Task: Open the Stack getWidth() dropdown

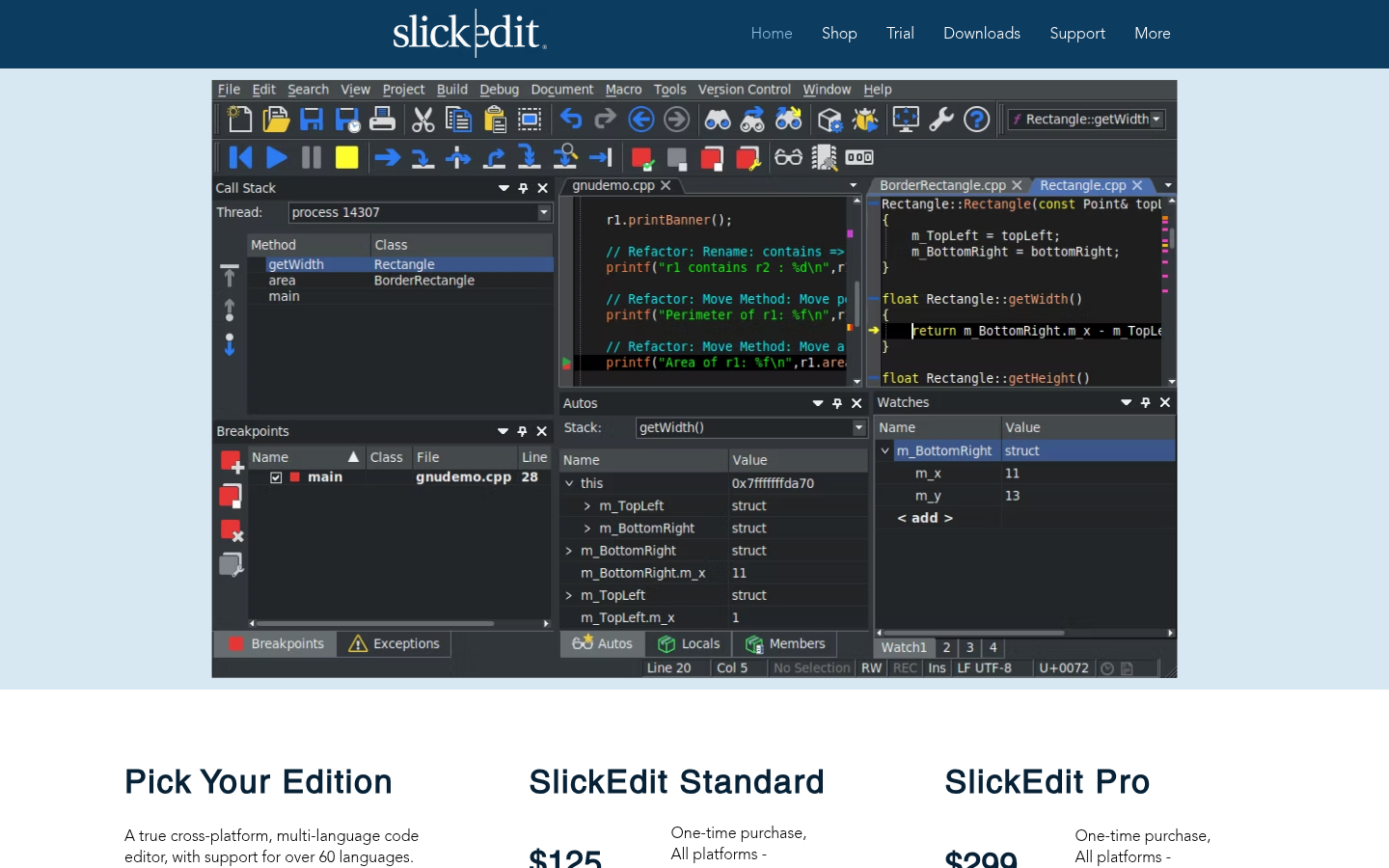Action: [858, 427]
